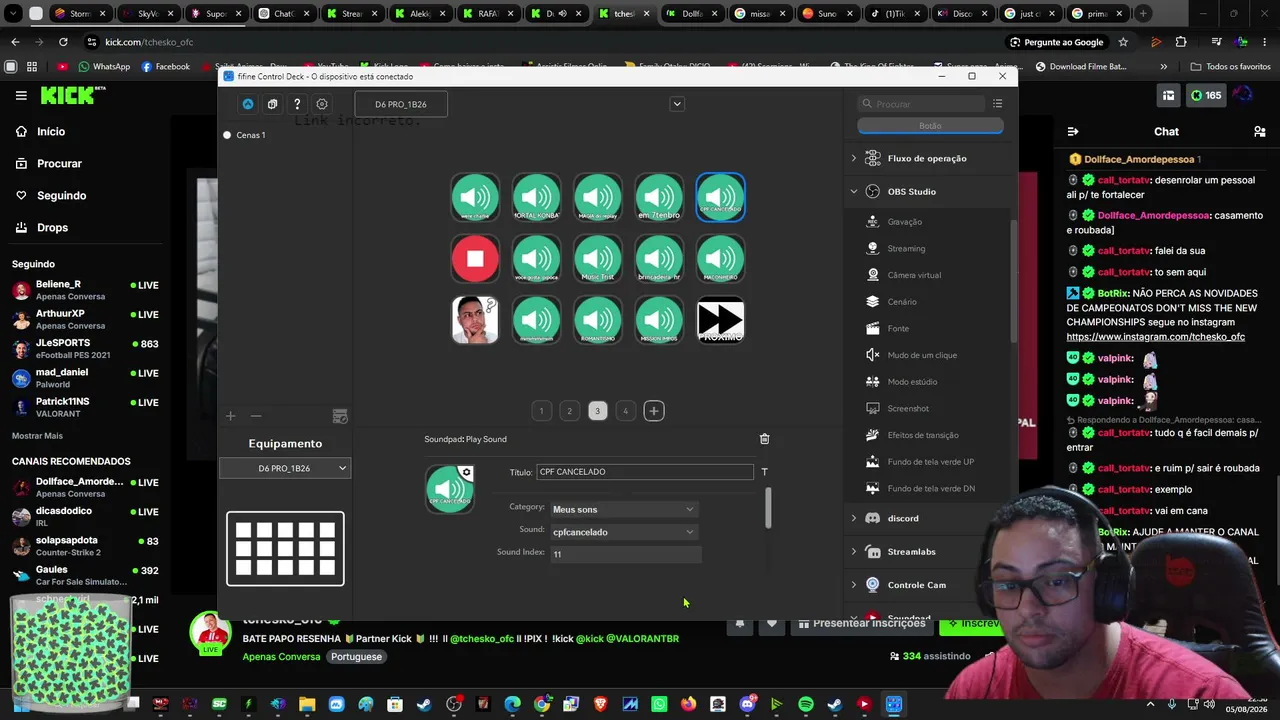Toggle OBS Câmera virtual action
Screen dimensions: 1280x720
[x=914, y=275]
